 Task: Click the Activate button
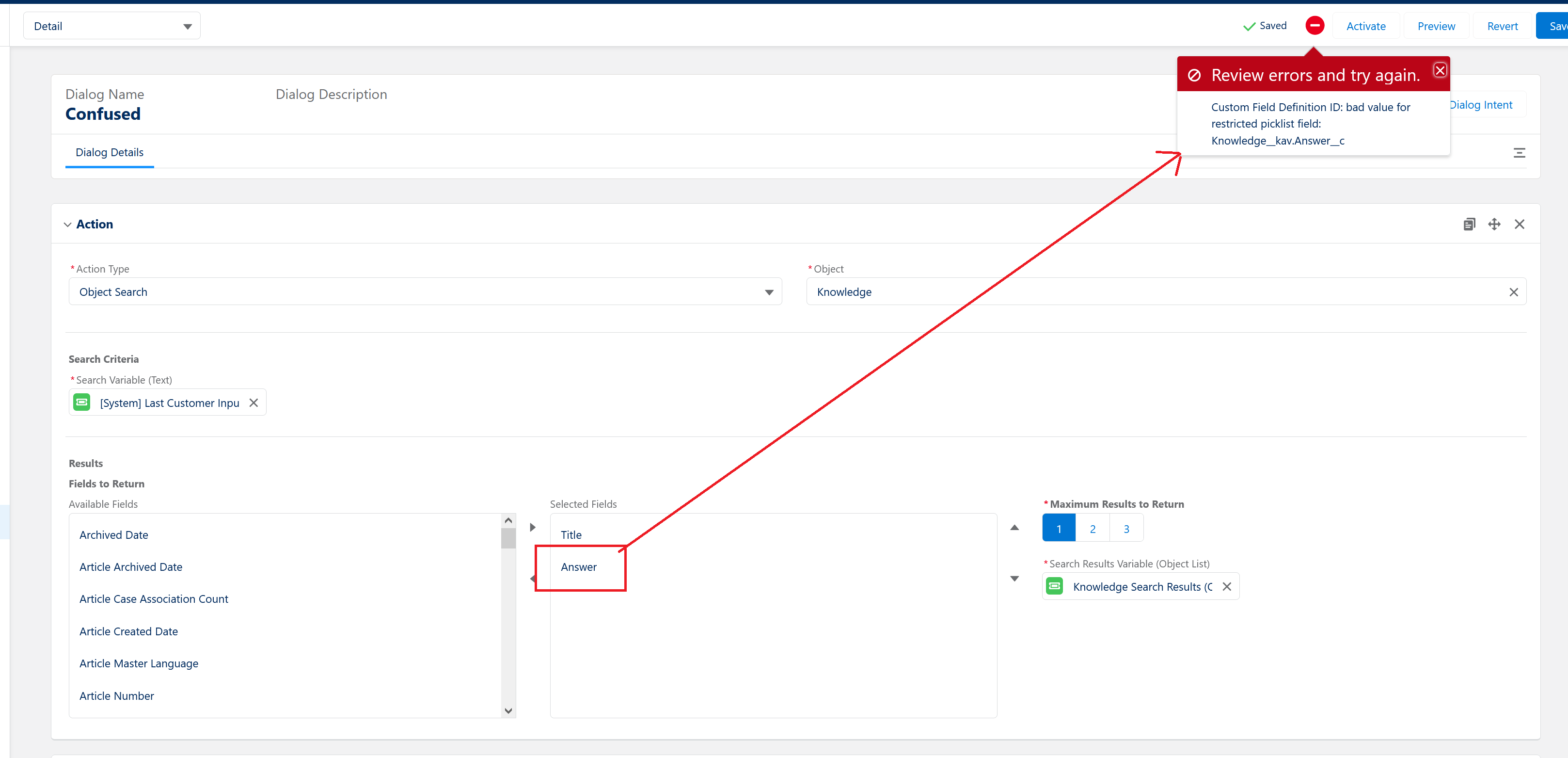coord(1365,26)
